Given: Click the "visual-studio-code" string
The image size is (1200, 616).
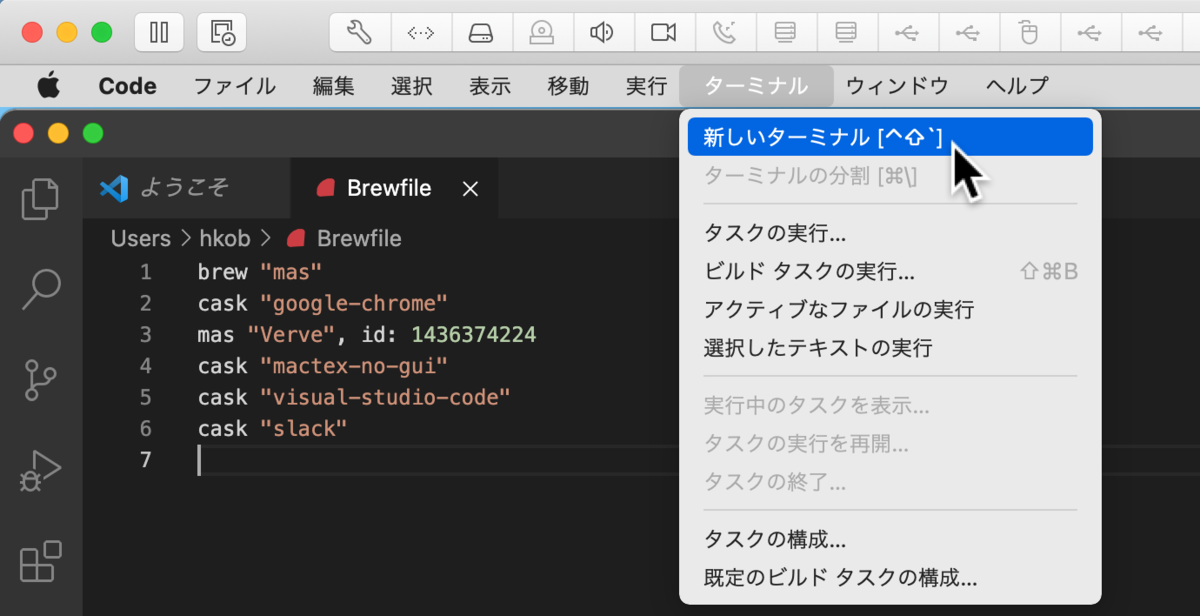Looking at the screenshot, I should pyautogui.click(x=385, y=397).
